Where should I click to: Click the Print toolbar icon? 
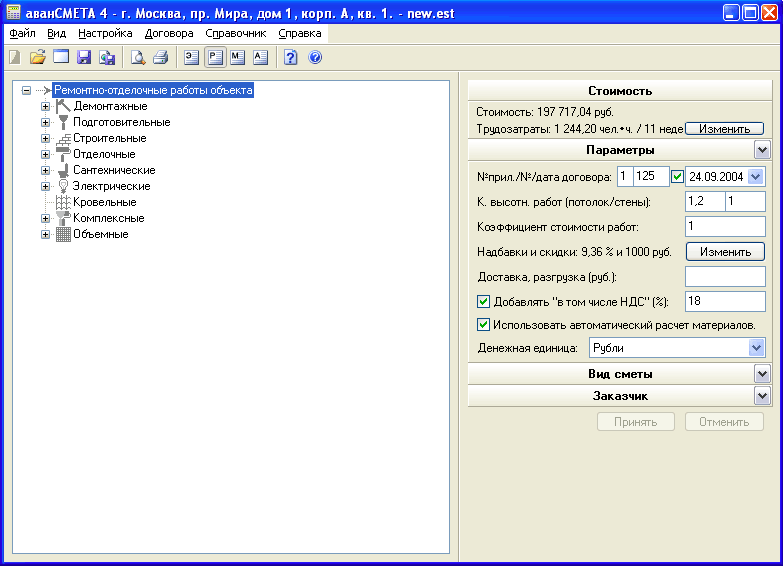pyautogui.click(x=160, y=57)
